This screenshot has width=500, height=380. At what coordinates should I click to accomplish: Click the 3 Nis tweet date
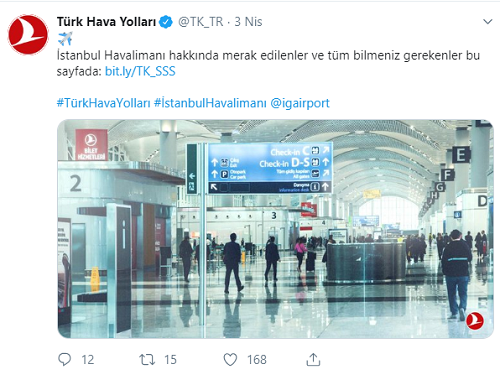248,22
